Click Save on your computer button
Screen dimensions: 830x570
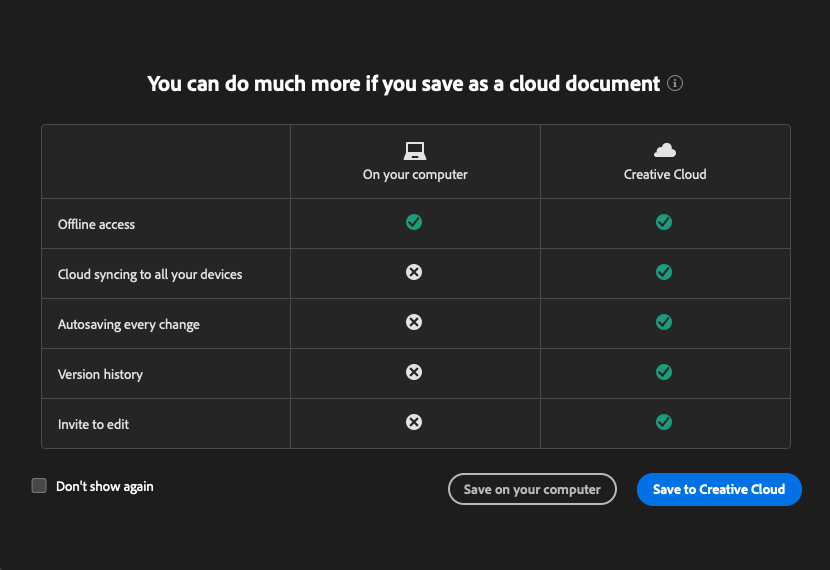click(x=532, y=489)
